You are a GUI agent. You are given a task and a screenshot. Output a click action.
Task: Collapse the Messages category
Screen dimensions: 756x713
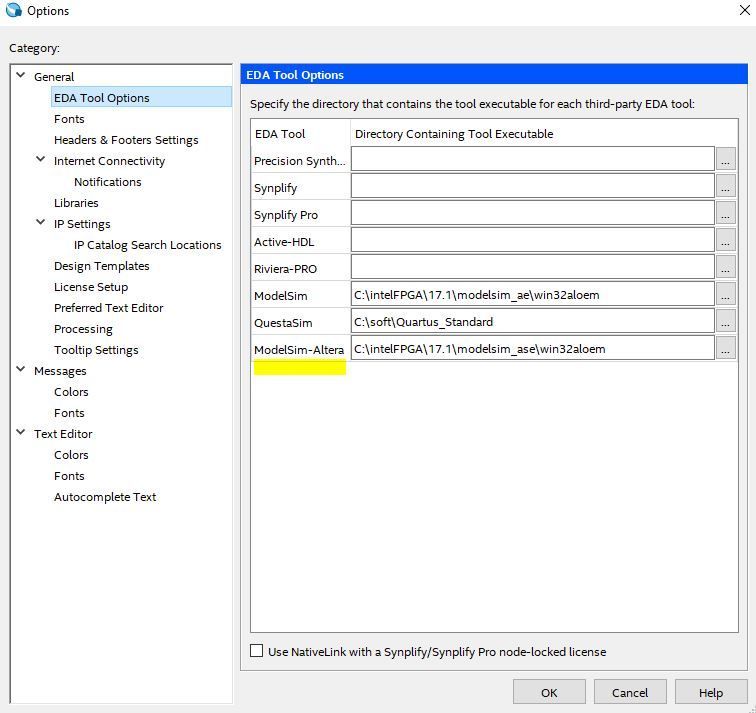point(21,369)
